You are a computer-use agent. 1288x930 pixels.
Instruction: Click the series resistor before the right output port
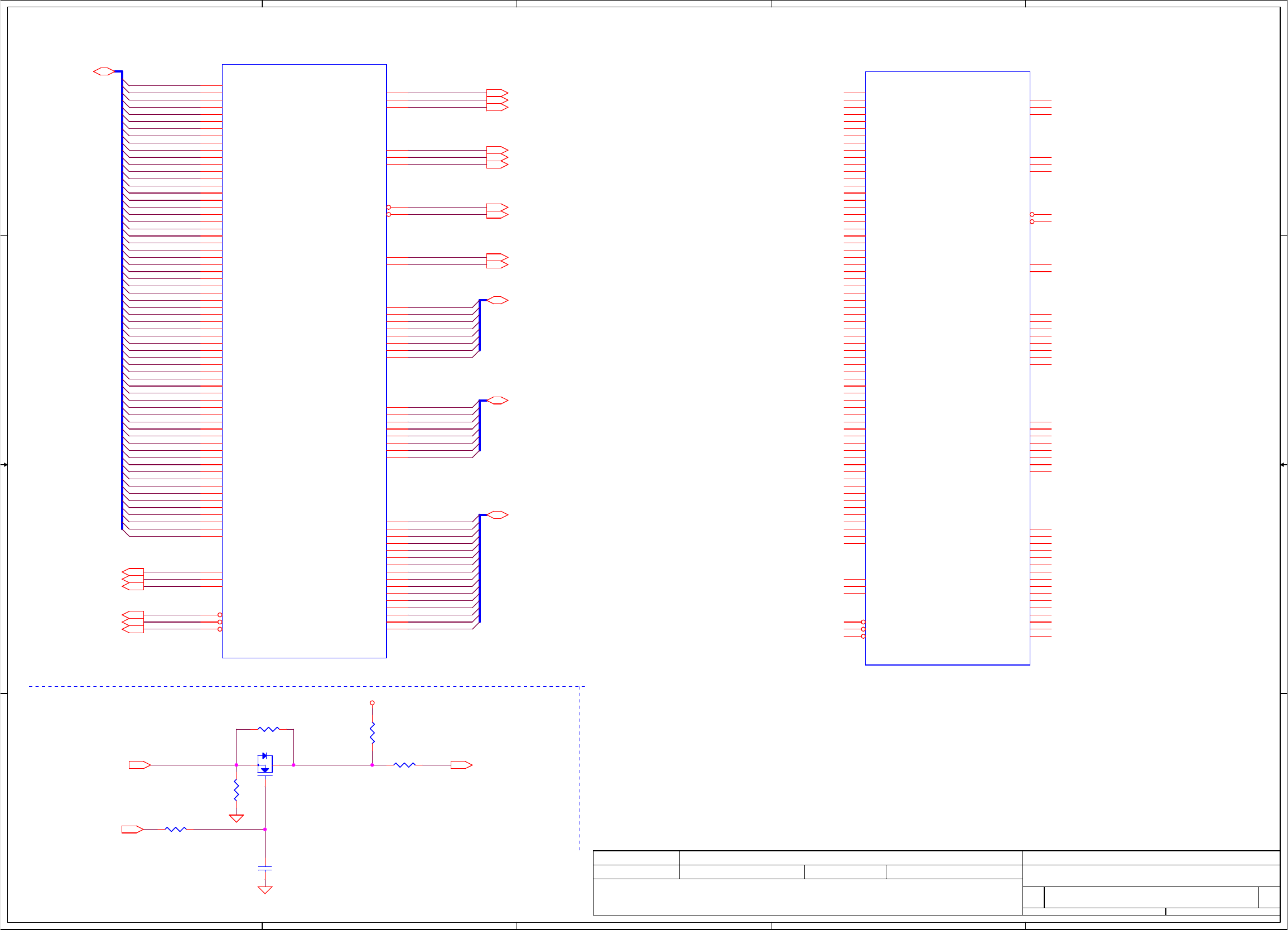[404, 765]
